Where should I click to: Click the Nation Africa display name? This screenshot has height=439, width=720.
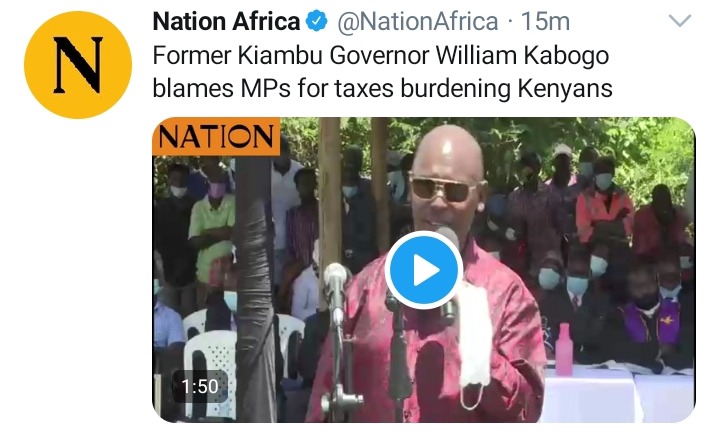coord(226,22)
